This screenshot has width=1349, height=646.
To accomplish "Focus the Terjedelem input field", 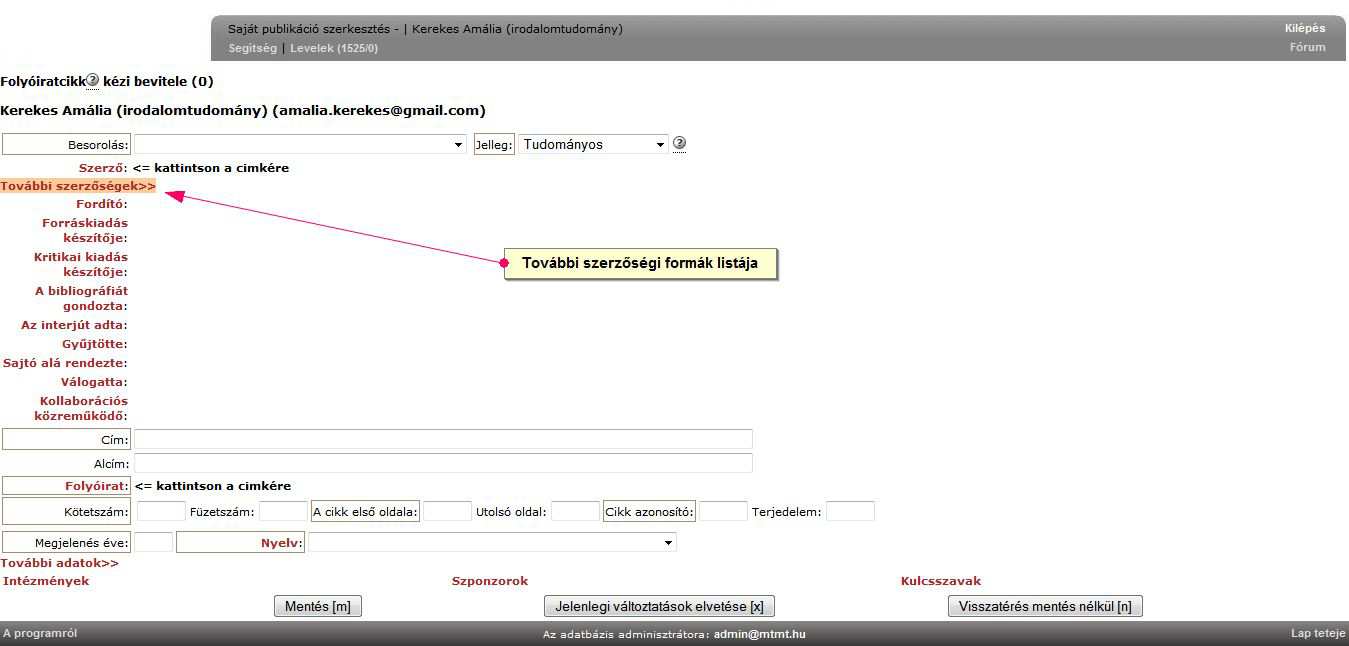I will coord(850,511).
